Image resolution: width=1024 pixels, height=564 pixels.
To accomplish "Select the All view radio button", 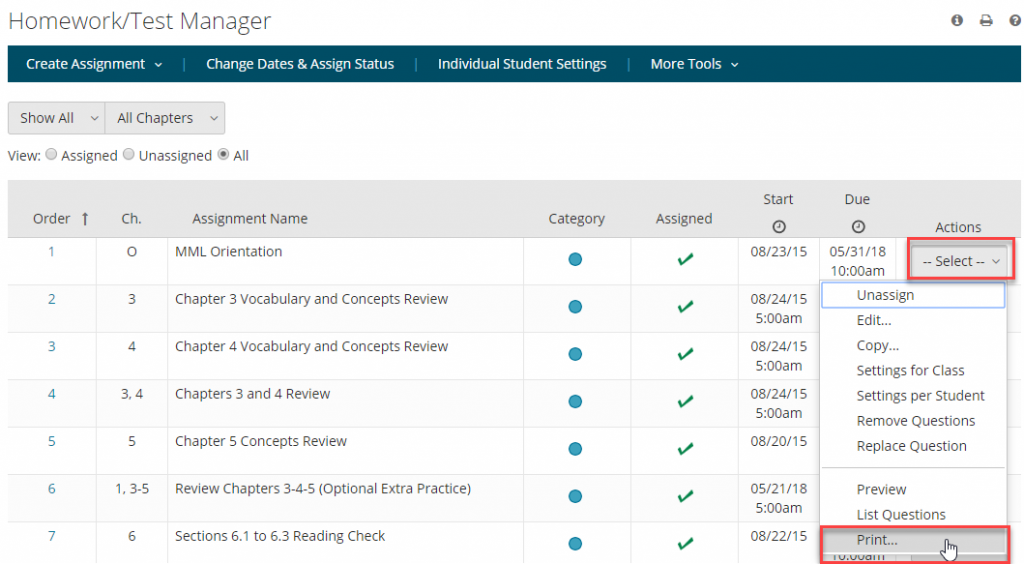I will [224, 155].
